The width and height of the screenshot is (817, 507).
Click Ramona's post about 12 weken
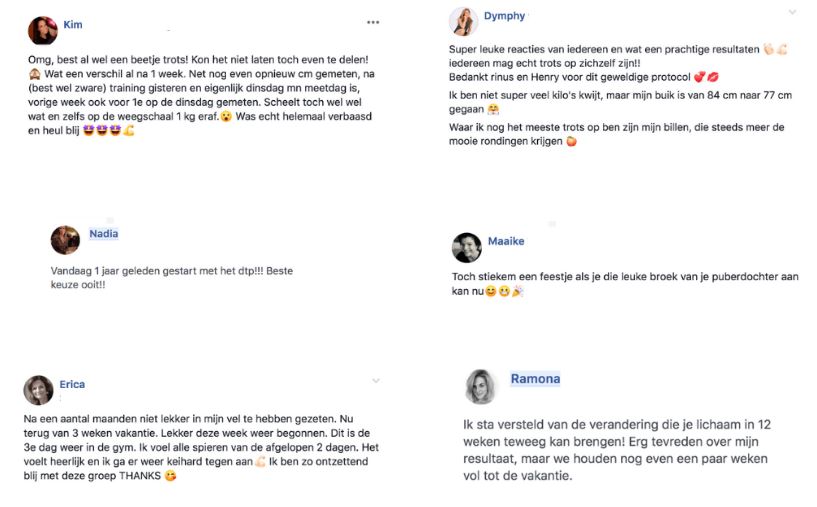pyautogui.click(x=615, y=450)
